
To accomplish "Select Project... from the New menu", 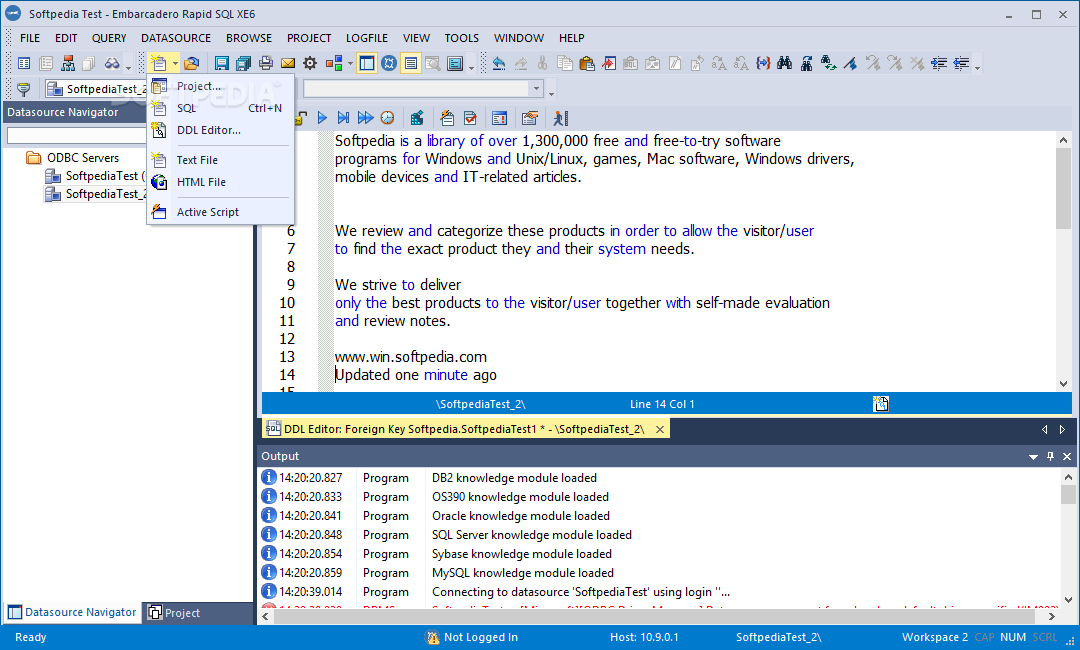I will (220, 86).
